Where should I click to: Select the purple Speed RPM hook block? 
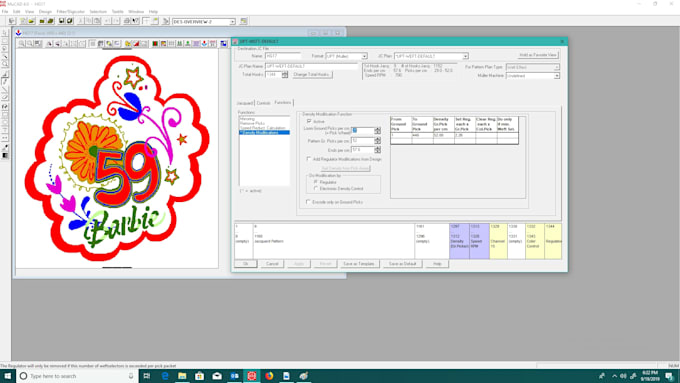pyautogui.click(x=479, y=241)
